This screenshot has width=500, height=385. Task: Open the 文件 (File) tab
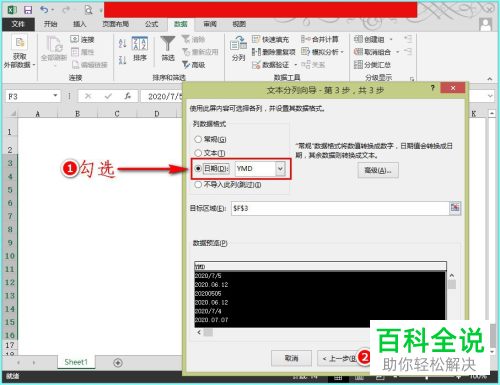coord(18,24)
